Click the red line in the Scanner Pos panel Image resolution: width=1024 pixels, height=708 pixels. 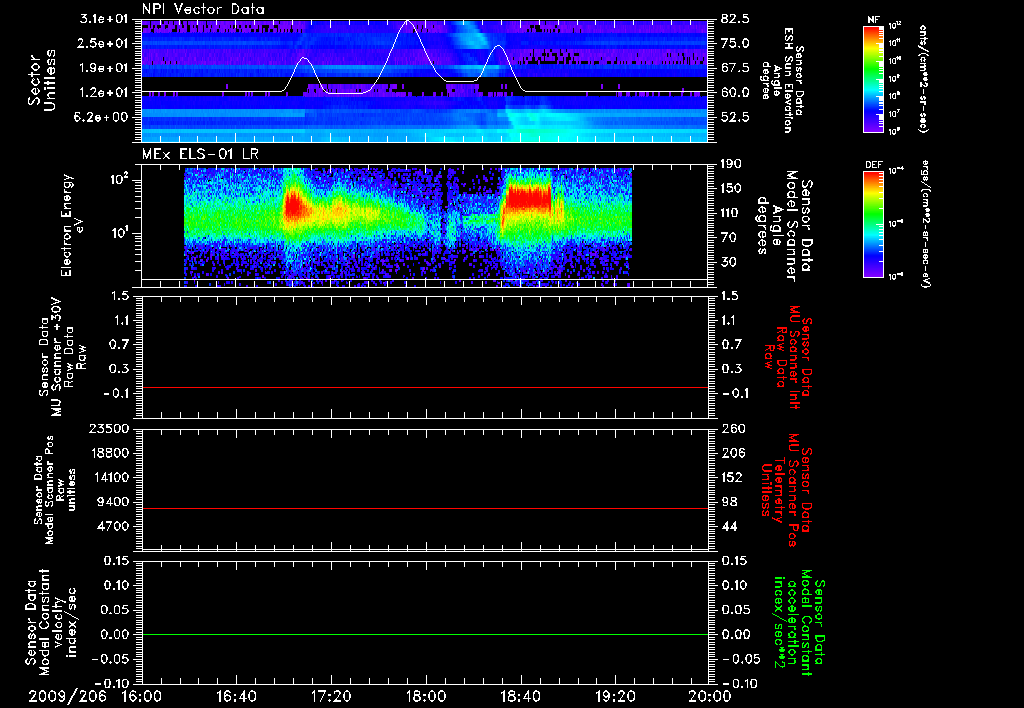click(x=425, y=508)
